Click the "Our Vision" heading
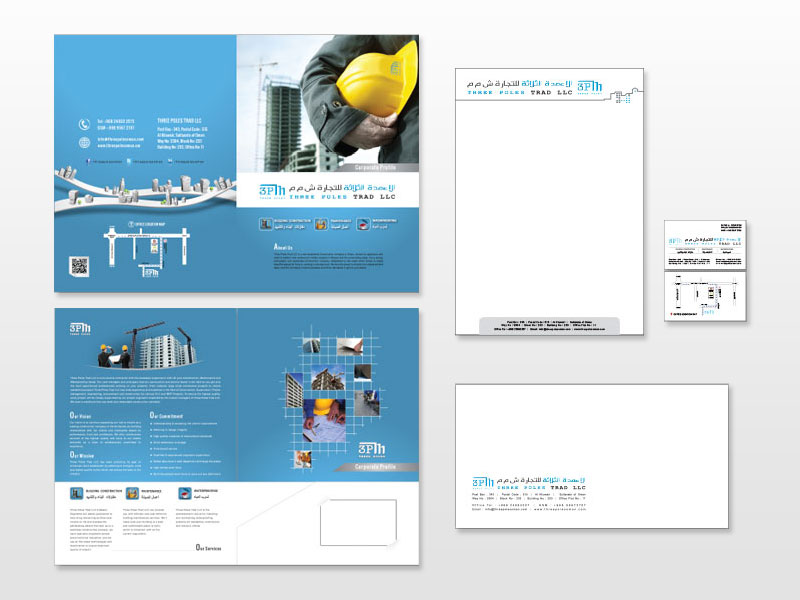 (80, 416)
